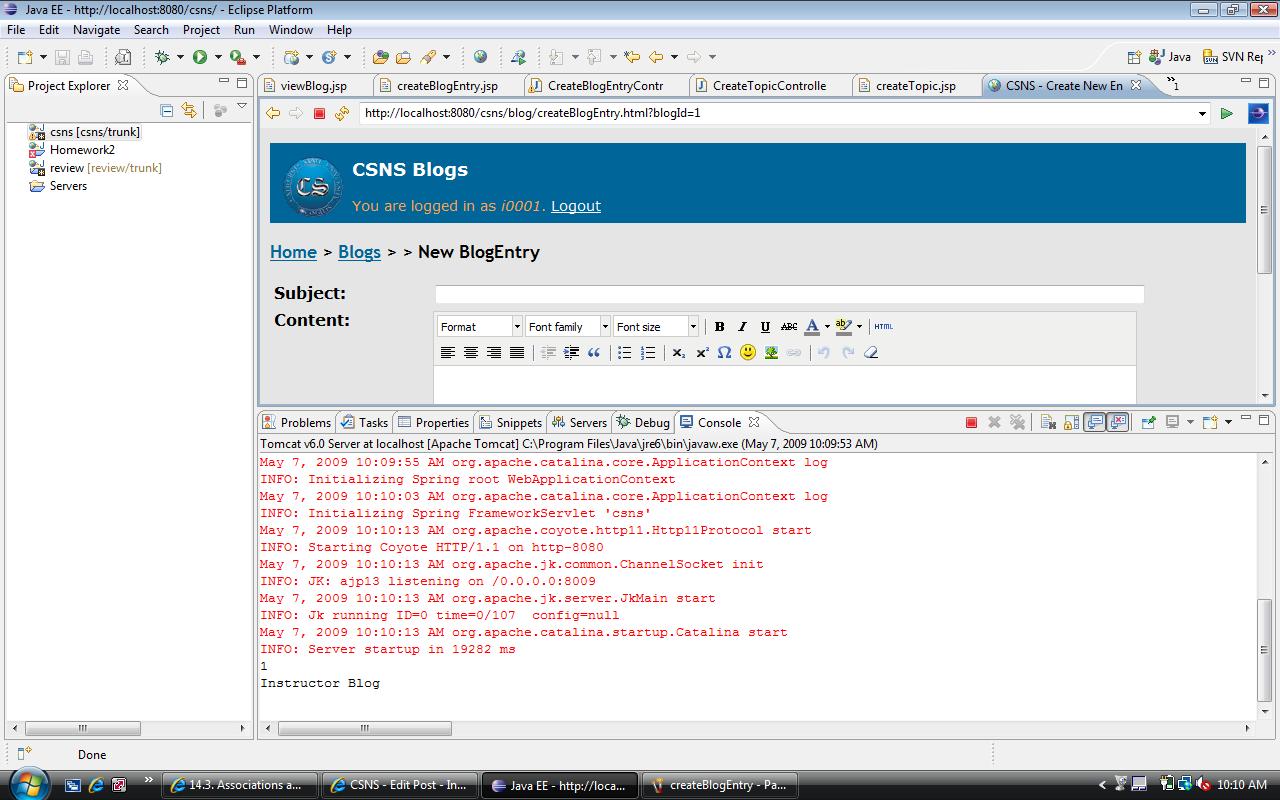Click the Logout link

(575, 206)
